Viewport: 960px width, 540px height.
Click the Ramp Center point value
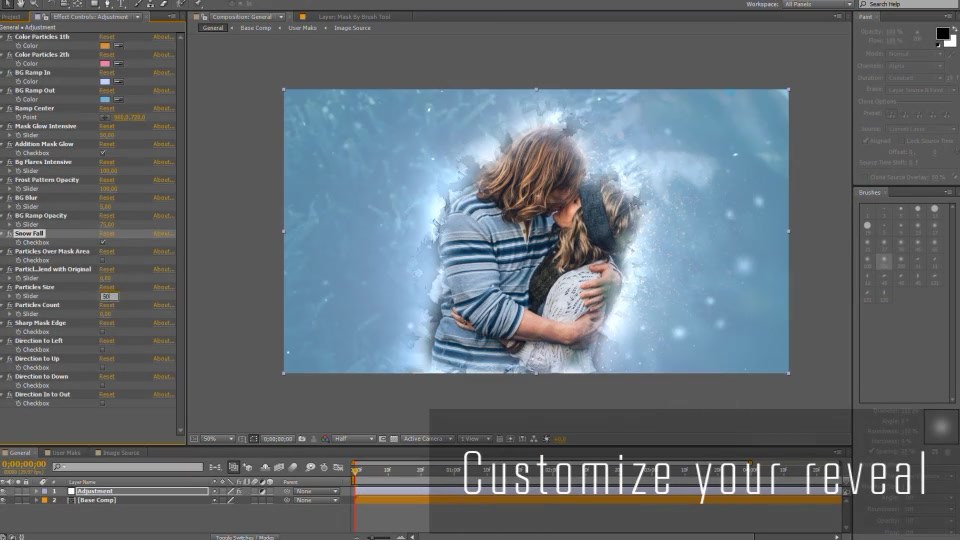pos(129,117)
